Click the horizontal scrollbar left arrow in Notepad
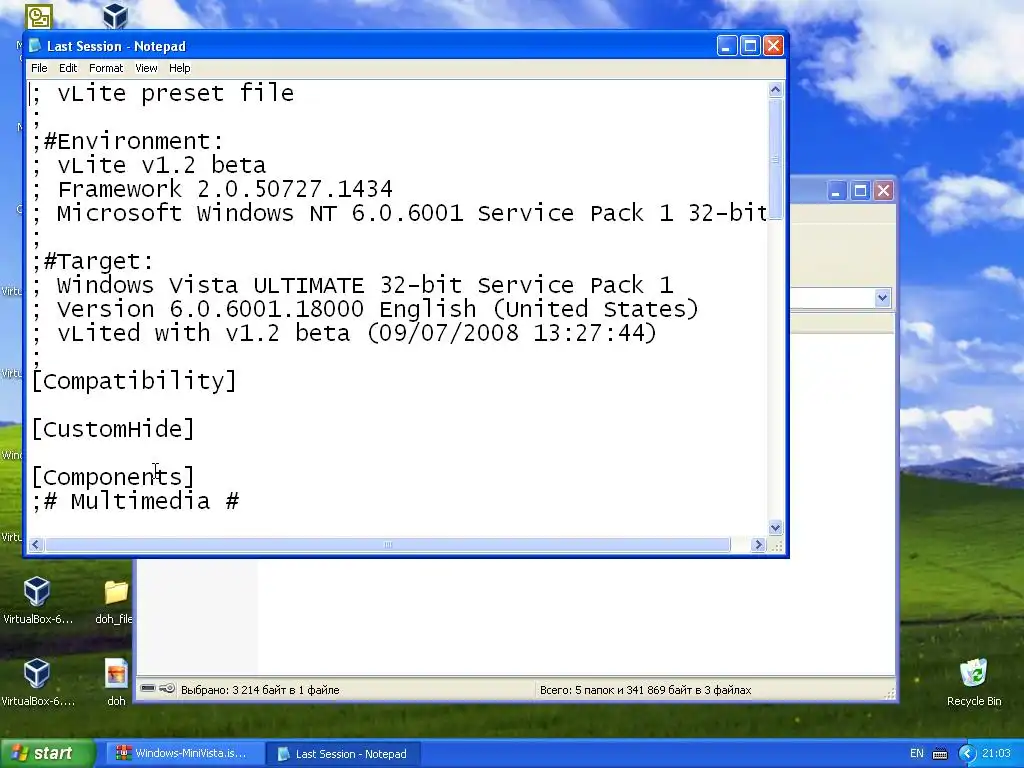Viewport: 1024px width, 768px height. [36, 545]
